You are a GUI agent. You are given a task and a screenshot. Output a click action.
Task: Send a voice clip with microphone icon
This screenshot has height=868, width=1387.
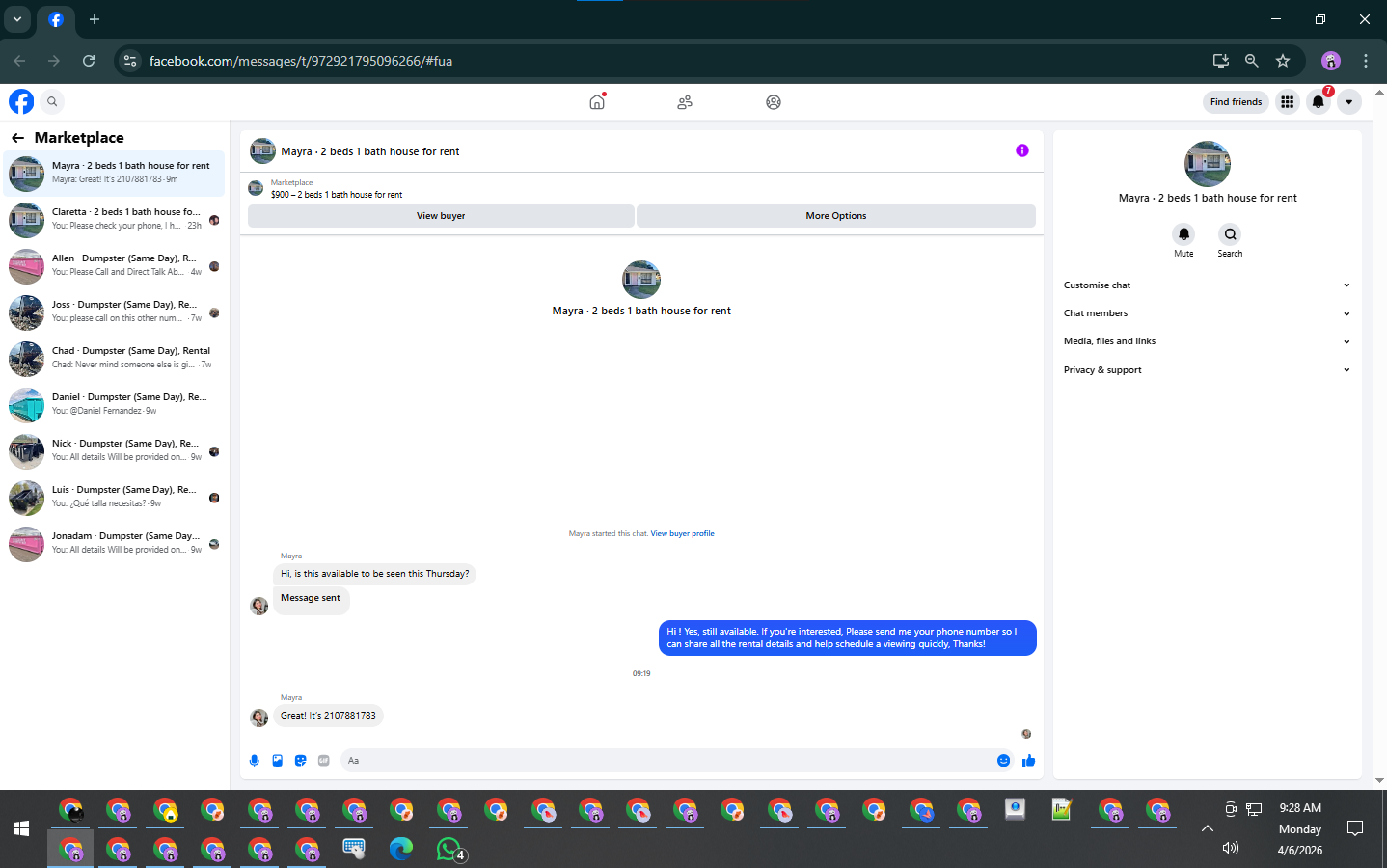click(x=255, y=761)
